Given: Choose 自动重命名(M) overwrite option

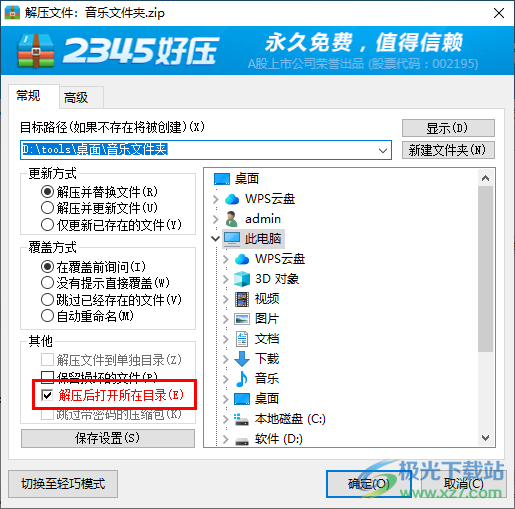Looking at the screenshot, I should 47,315.
